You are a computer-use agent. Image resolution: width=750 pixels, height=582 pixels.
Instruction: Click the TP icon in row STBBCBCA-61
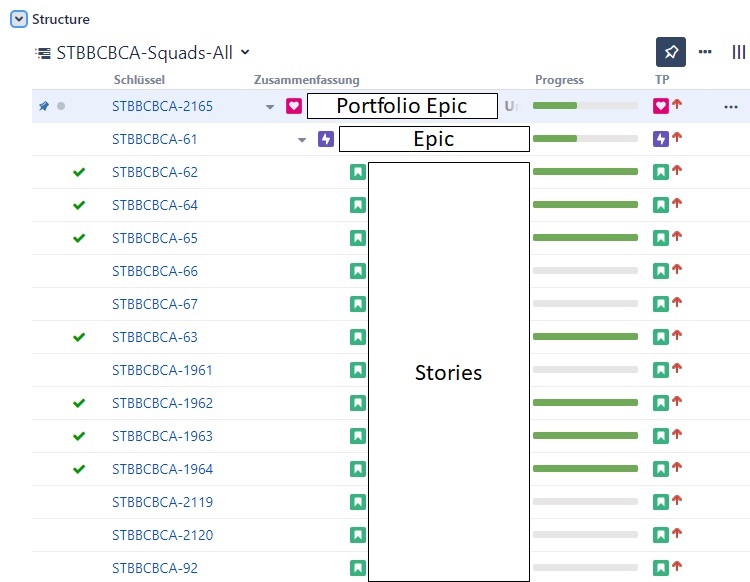tap(661, 139)
